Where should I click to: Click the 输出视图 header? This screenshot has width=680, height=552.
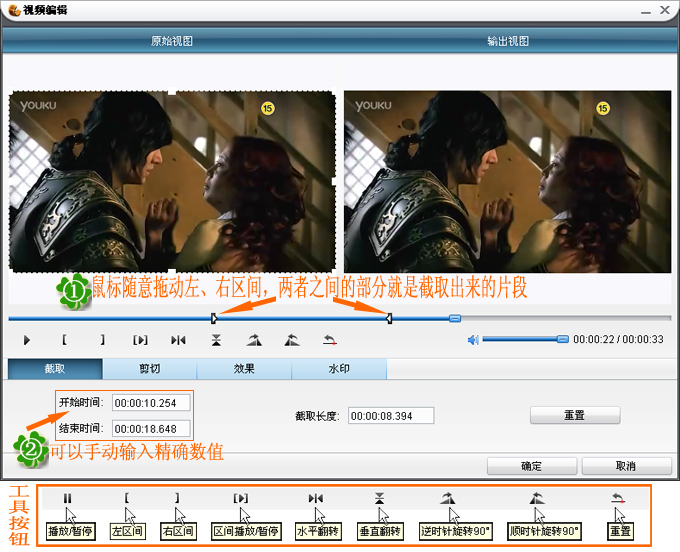508,41
